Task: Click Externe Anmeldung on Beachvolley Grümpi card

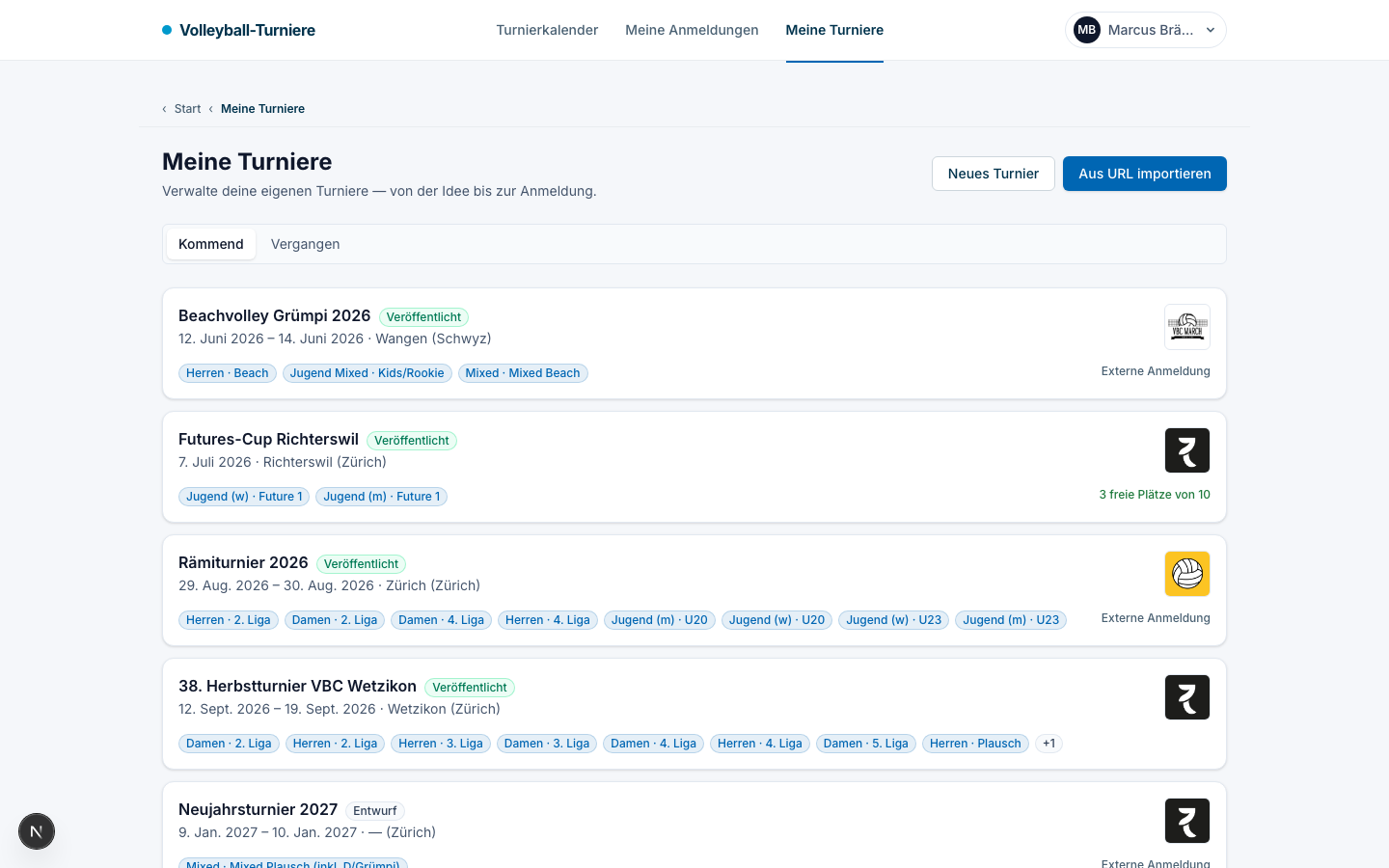Action: tap(1156, 371)
